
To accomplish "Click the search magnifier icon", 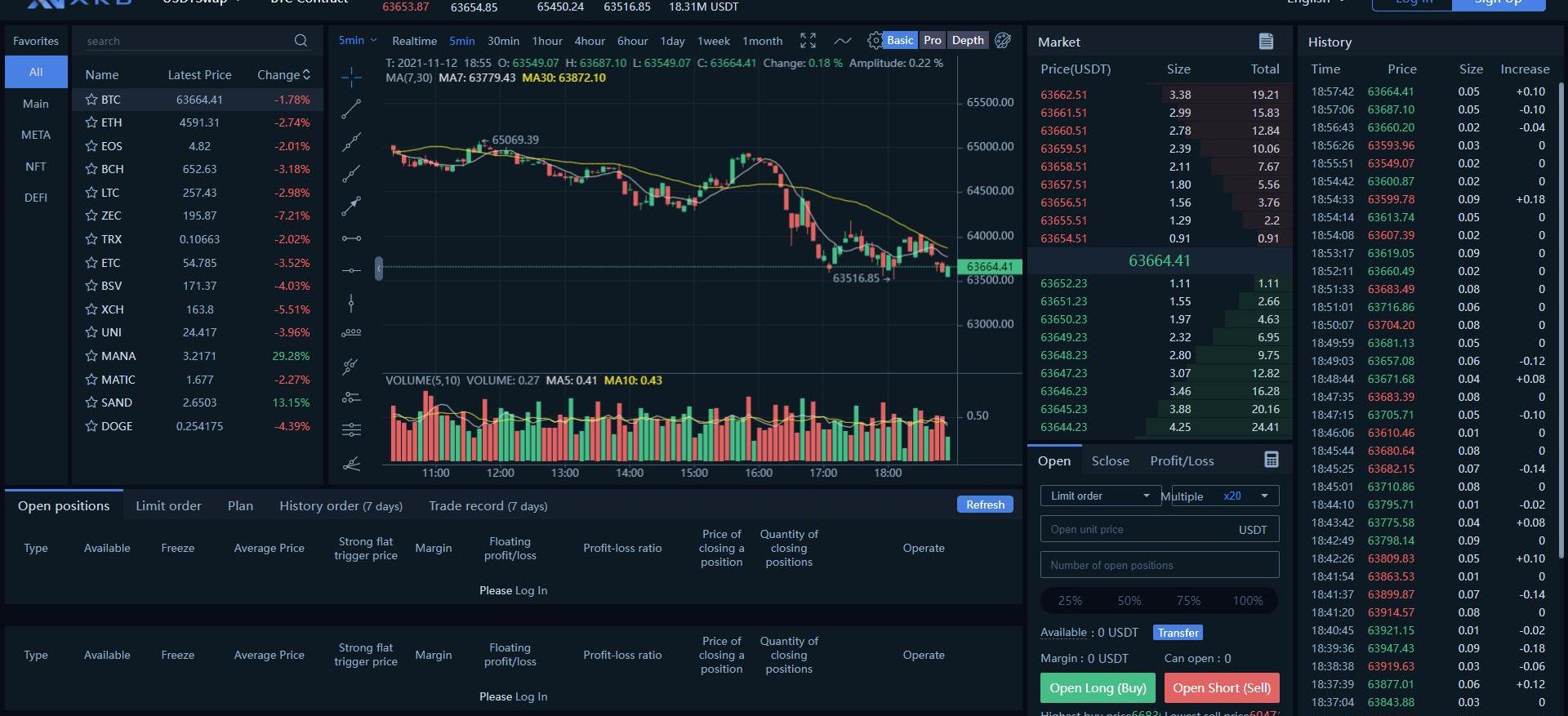I will (301, 41).
